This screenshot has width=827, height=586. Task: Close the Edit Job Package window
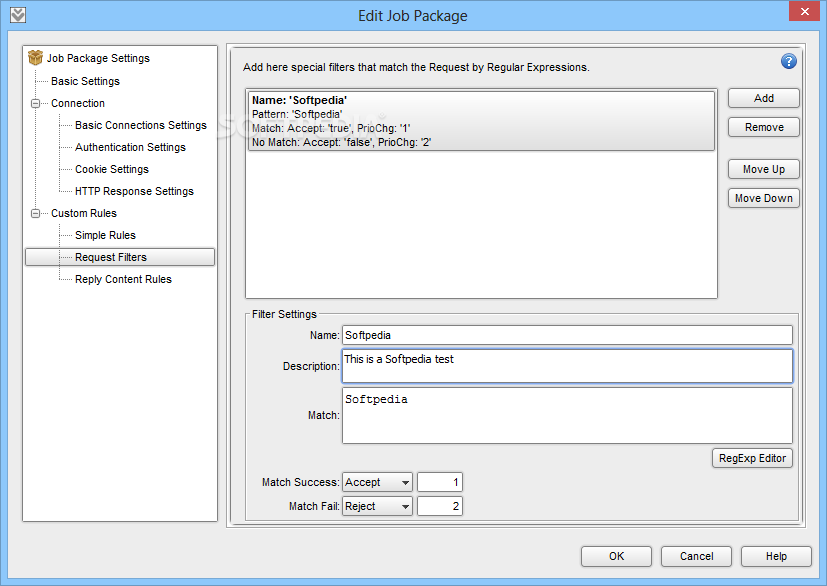(x=804, y=11)
